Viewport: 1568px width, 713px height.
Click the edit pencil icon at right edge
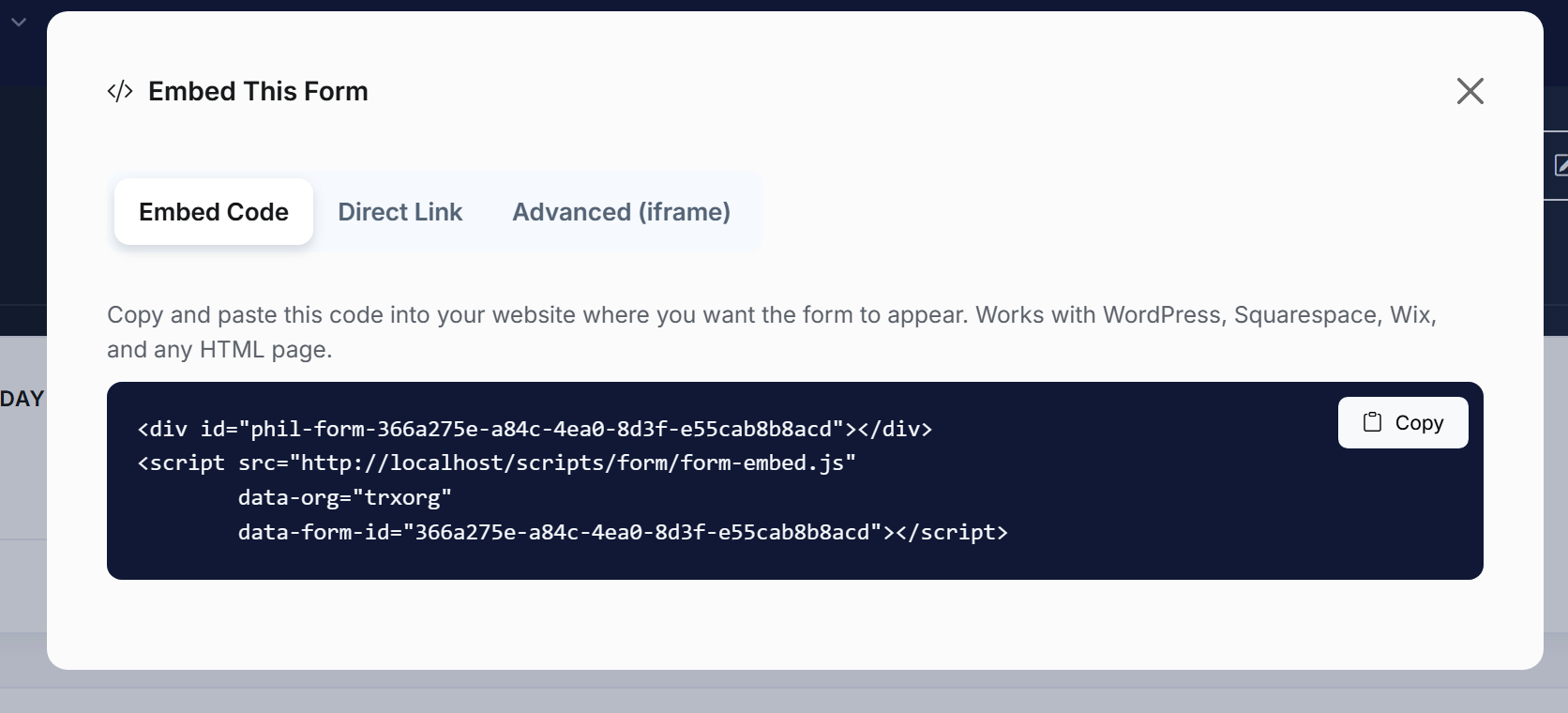coord(1560,165)
